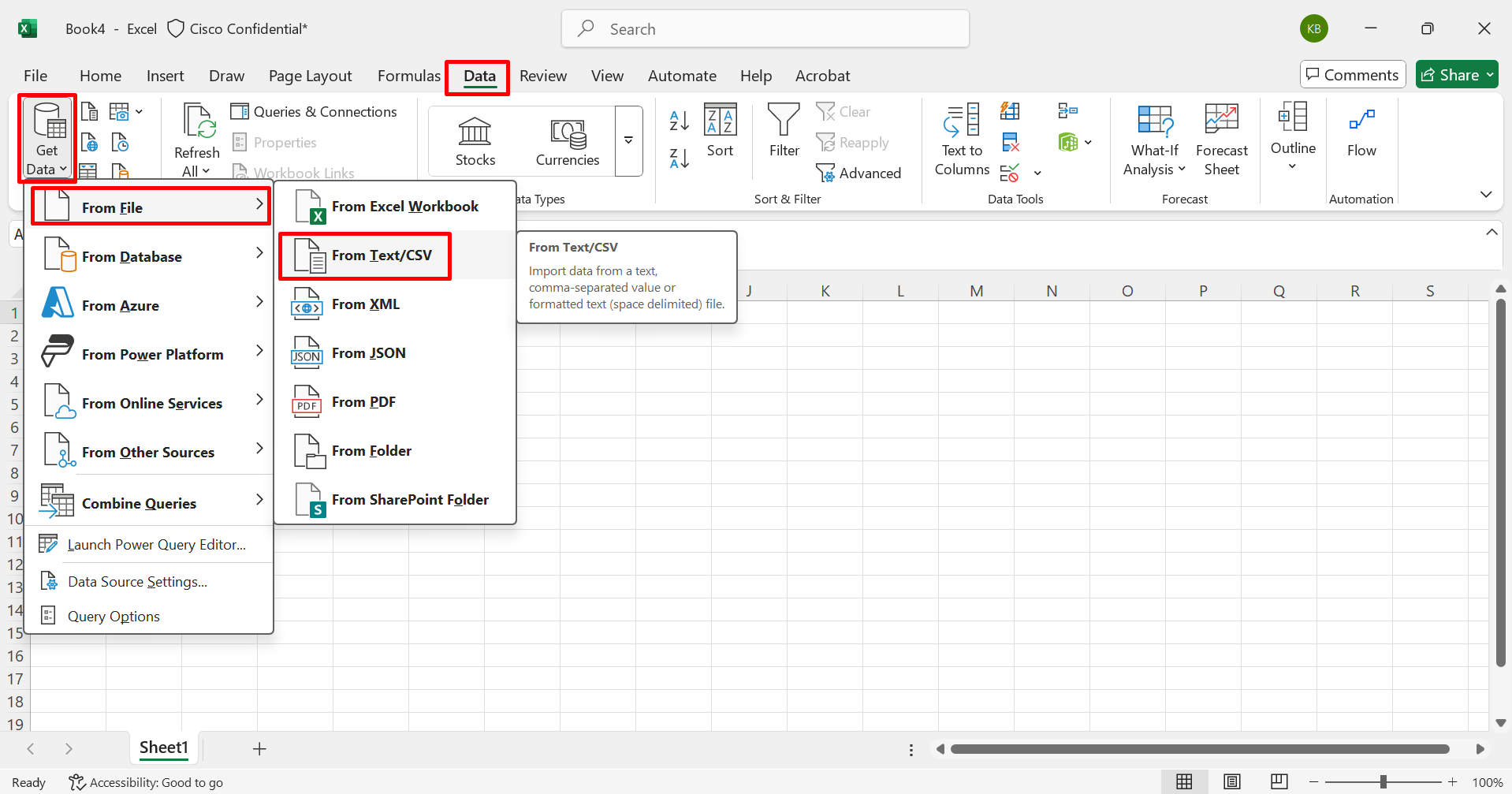Sort descending Z to A
Viewport: 1512px width, 794px height.
click(x=680, y=158)
